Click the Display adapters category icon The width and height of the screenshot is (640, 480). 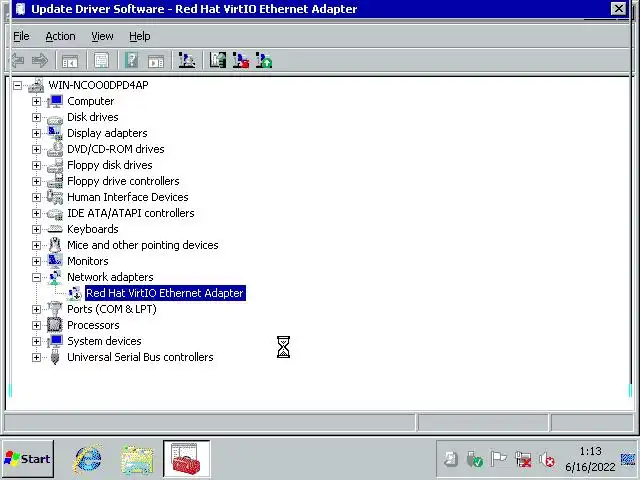55,133
